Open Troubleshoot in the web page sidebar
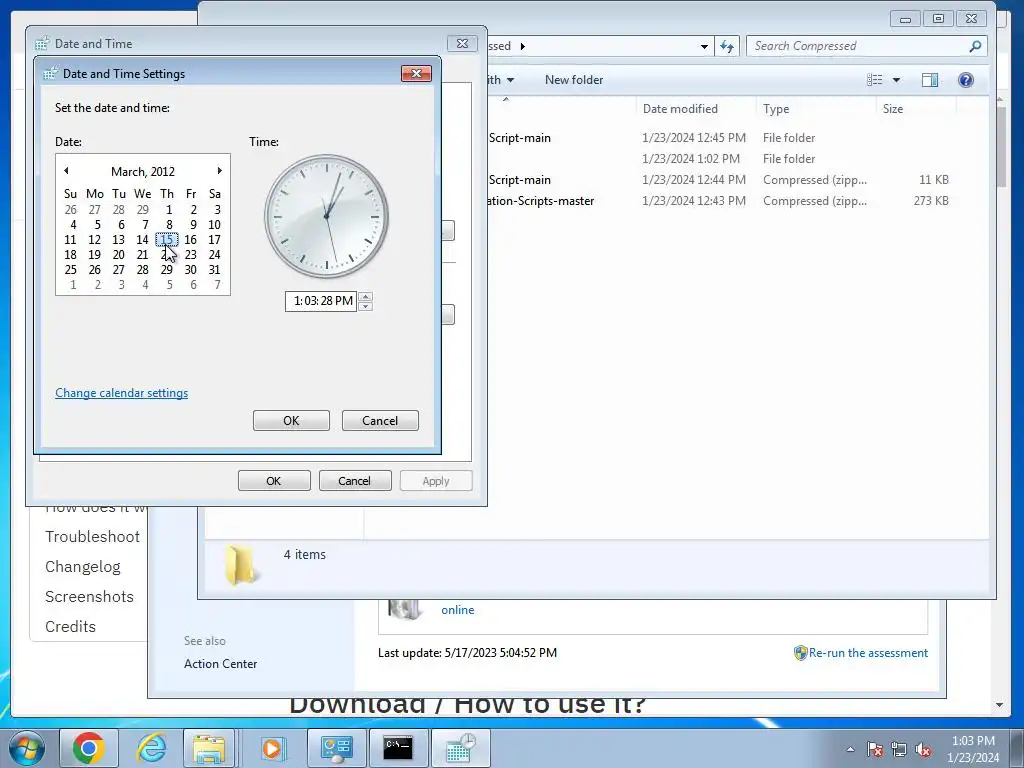 click(x=92, y=537)
